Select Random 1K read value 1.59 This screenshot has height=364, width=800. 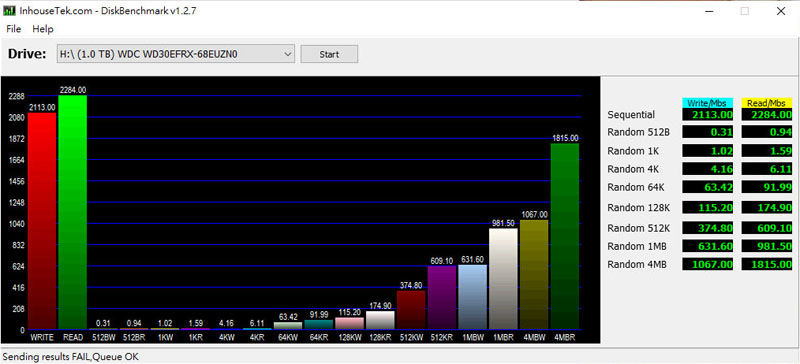tap(766, 151)
